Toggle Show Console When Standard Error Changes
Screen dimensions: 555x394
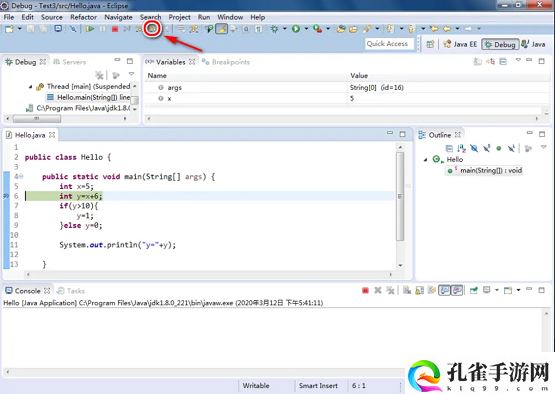[x=457, y=291]
